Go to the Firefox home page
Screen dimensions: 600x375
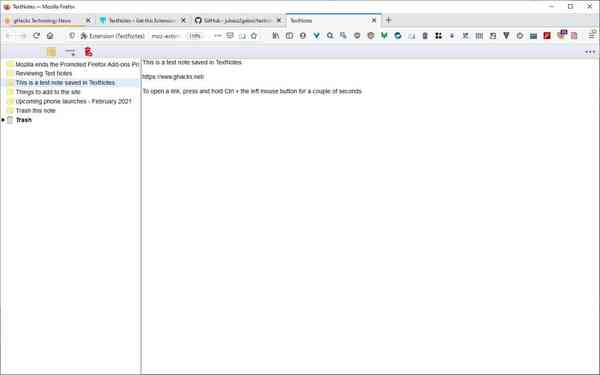pyautogui.click(x=50, y=36)
